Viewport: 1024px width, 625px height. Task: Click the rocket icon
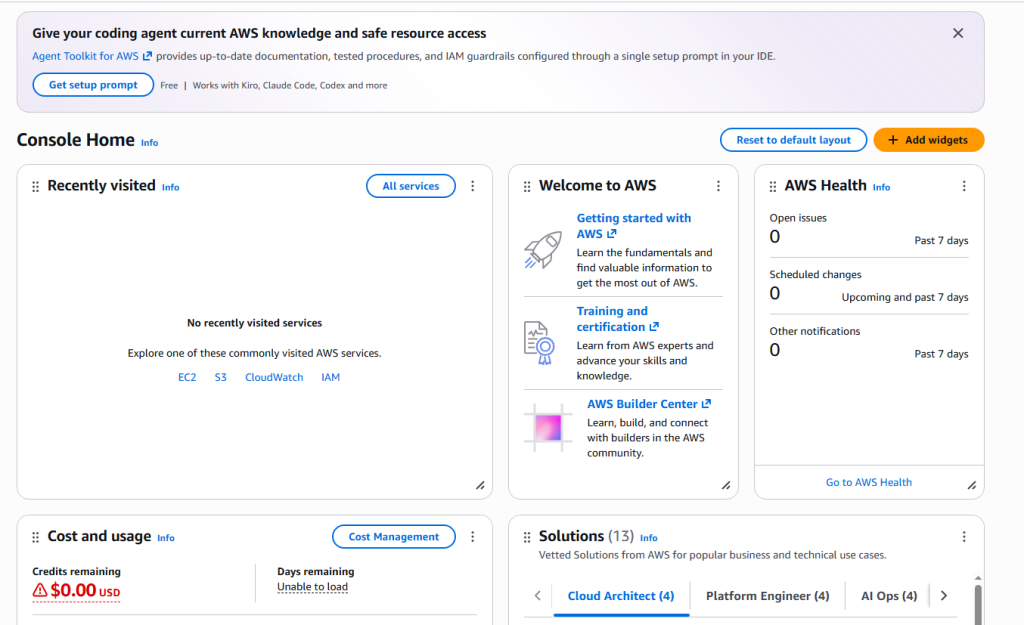tap(543, 249)
